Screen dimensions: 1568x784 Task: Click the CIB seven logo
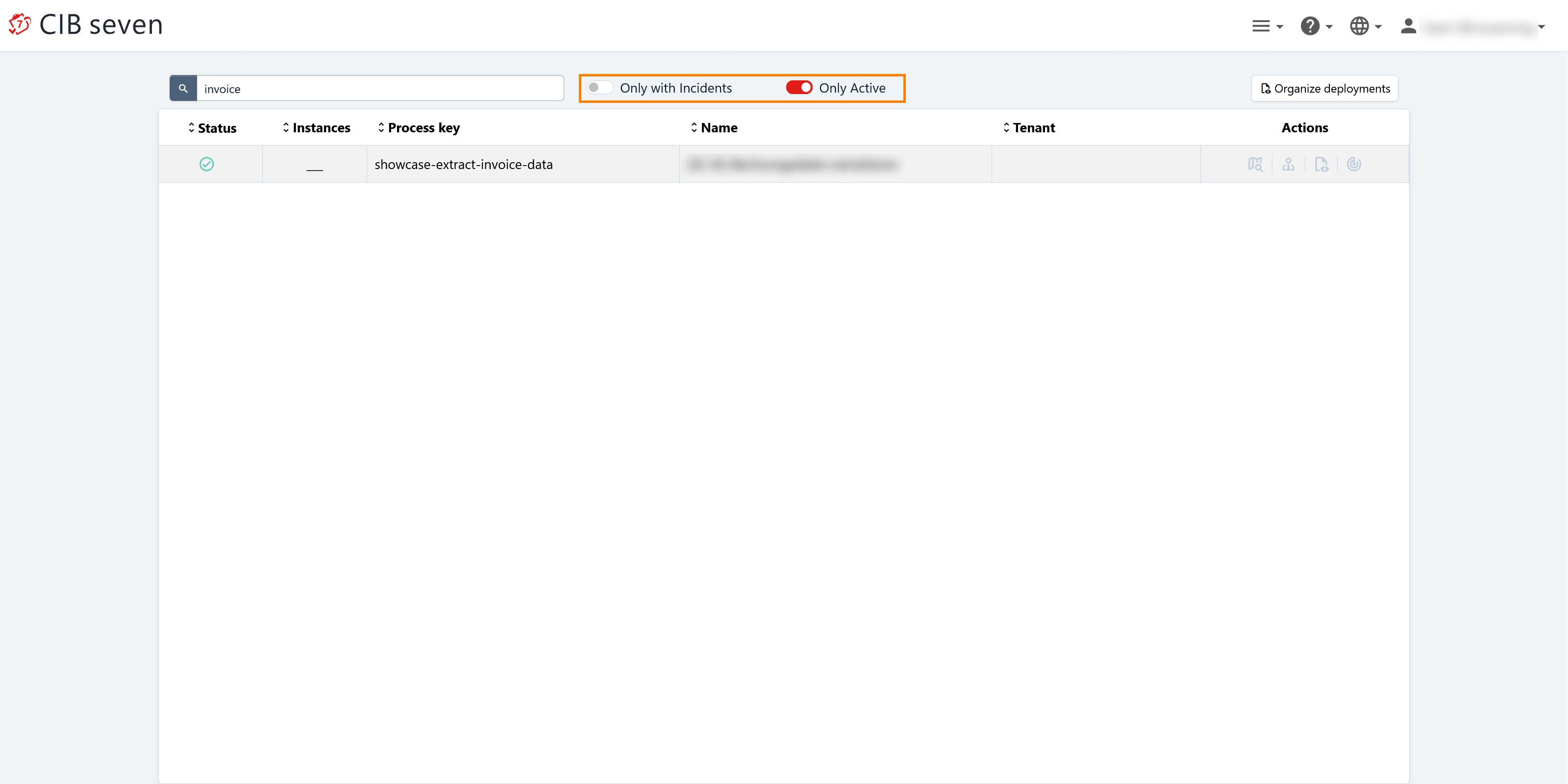click(85, 25)
